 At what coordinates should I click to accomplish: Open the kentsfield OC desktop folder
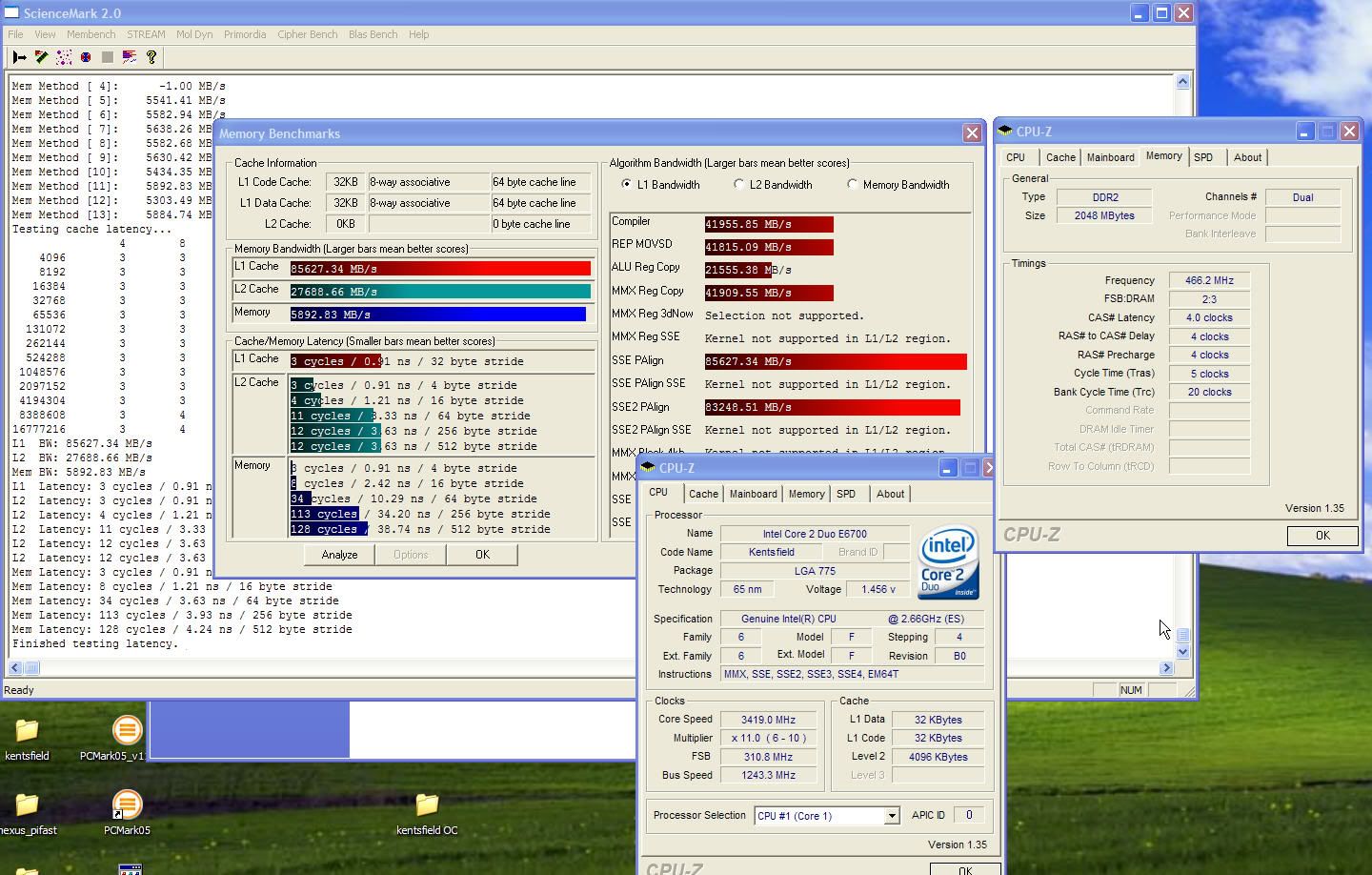click(x=427, y=805)
